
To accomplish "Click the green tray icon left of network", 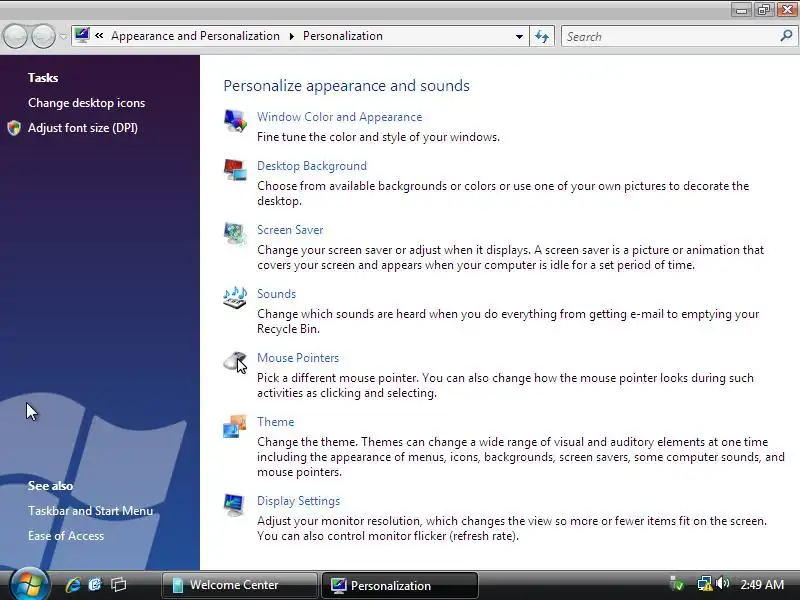I will coord(677,584).
